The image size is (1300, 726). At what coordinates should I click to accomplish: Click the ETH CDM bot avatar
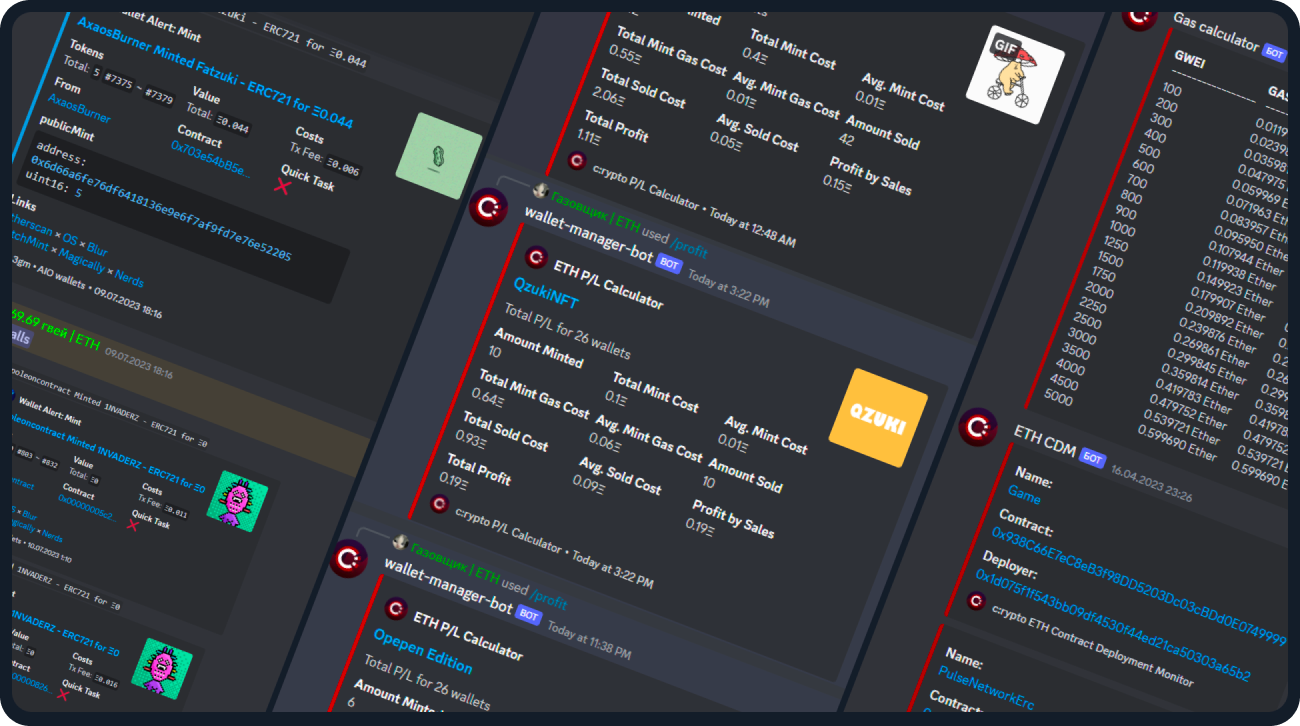[x=977, y=427]
